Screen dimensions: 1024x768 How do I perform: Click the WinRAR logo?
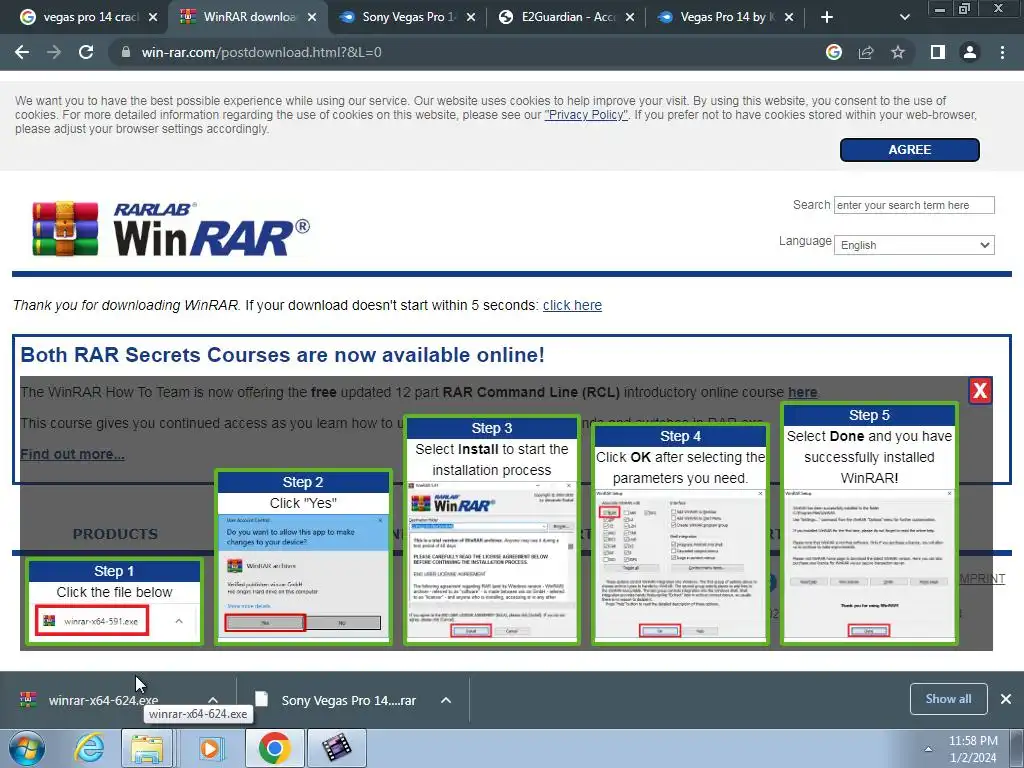click(171, 229)
